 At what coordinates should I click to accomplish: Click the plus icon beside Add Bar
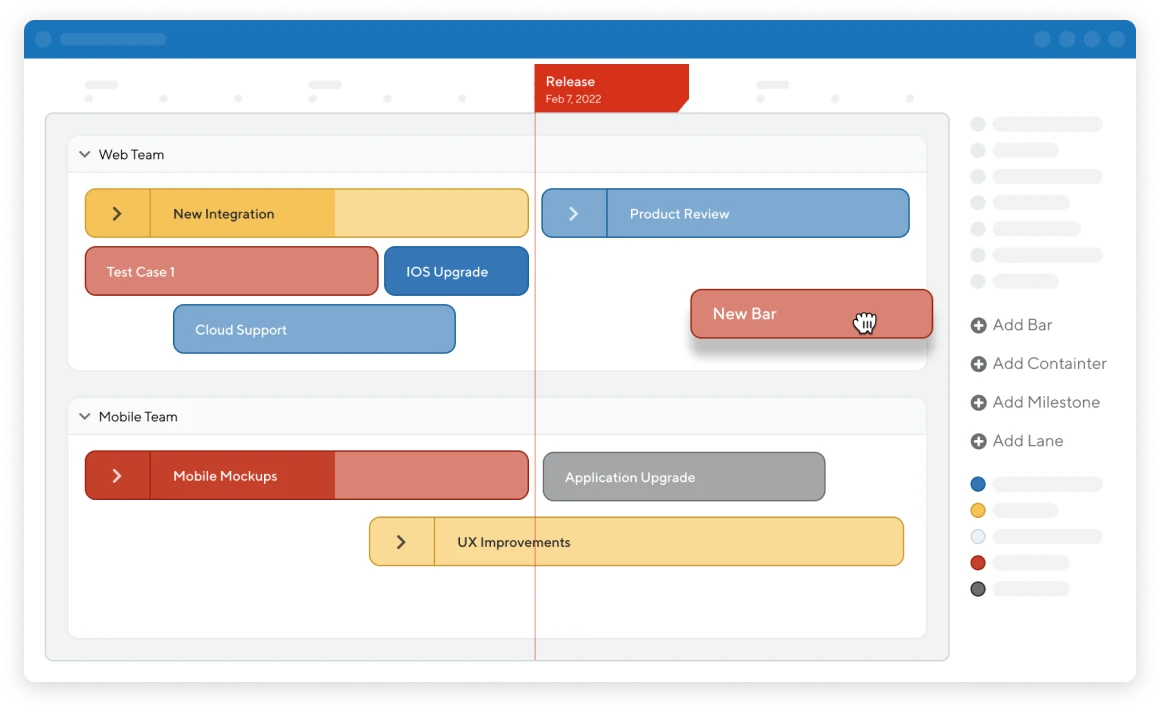pyautogui.click(x=978, y=325)
